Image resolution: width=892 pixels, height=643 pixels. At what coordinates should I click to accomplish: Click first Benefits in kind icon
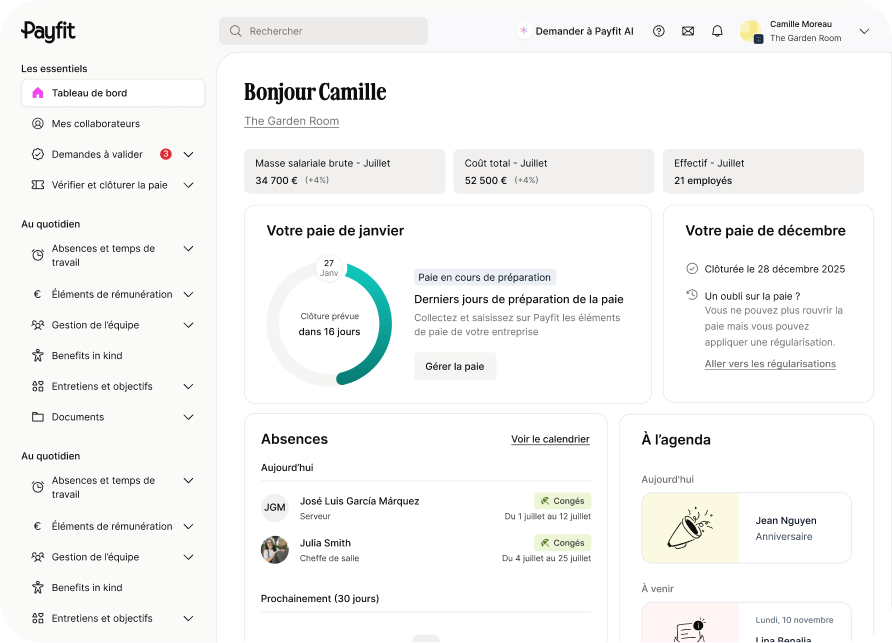pos(38,356)
